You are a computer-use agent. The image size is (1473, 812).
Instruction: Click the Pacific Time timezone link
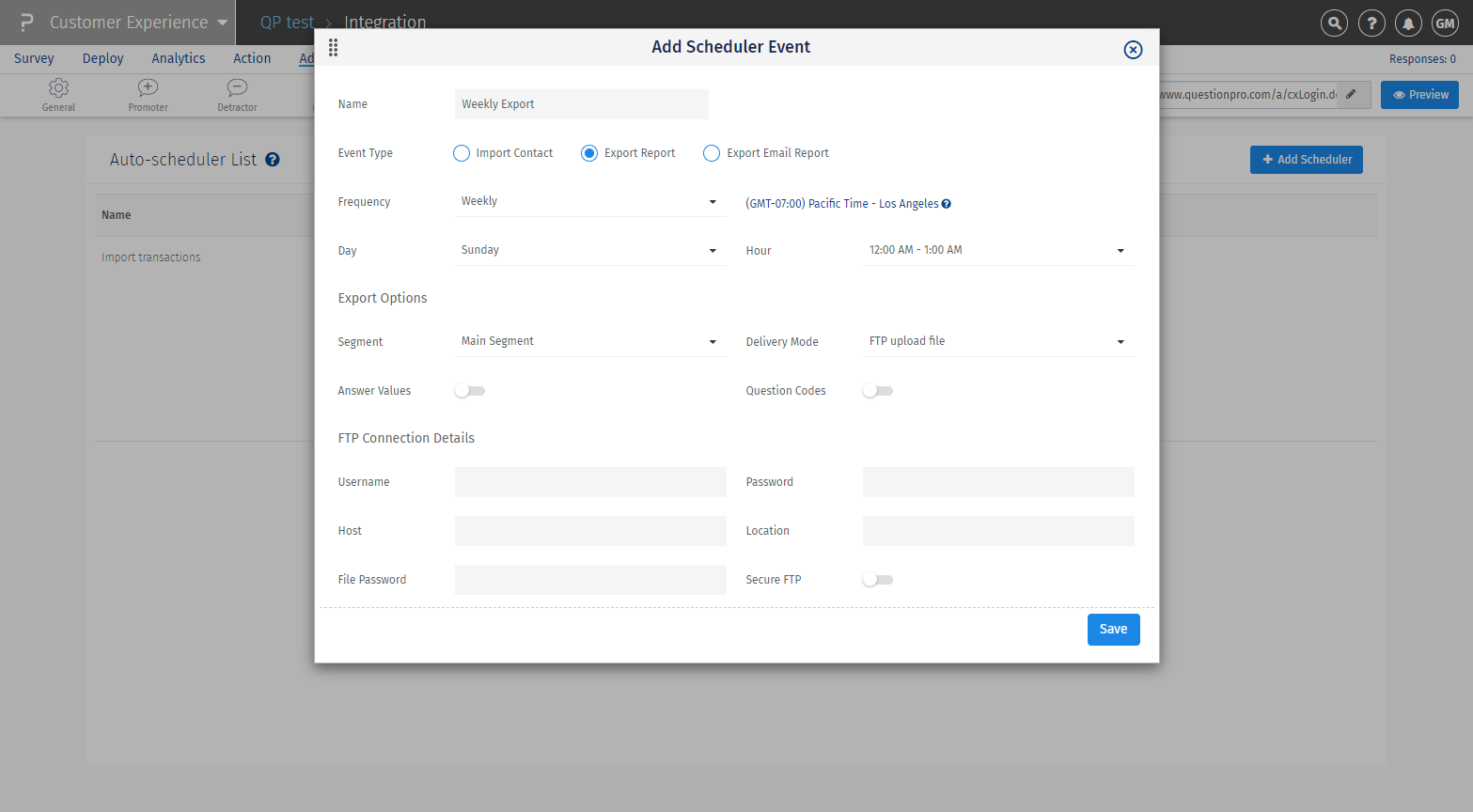[841, 204]
